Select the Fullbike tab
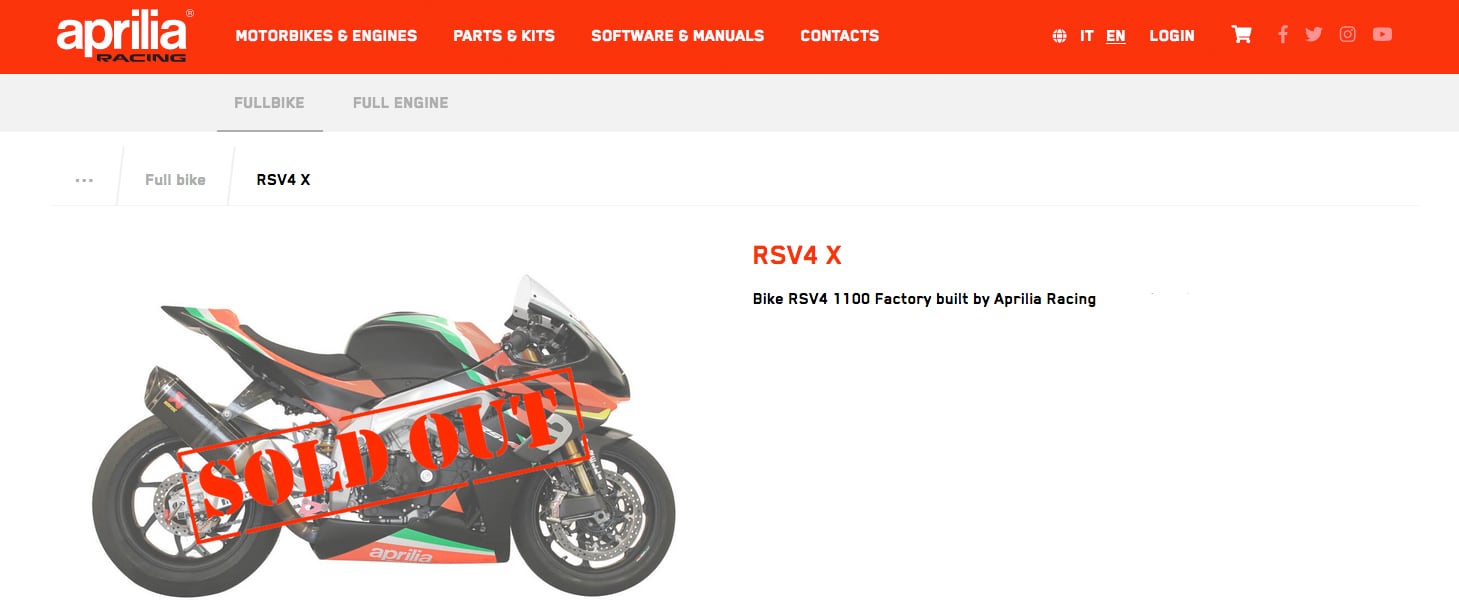Screen dimensions: 1459x616 point(269,103)
